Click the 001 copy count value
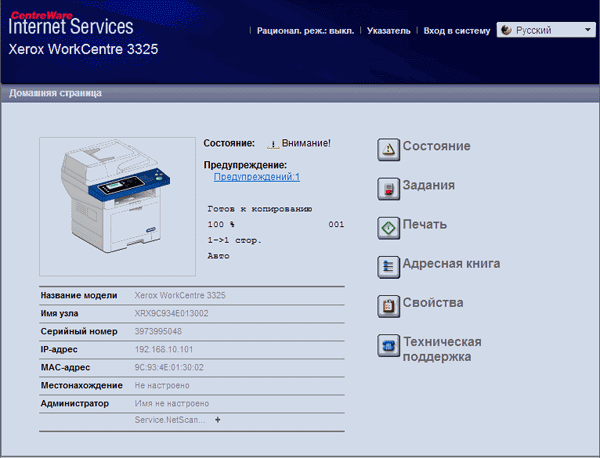Image resolution: width=600 pixels, height=458 pixels. pyautogui.click(x=336, y=225)
